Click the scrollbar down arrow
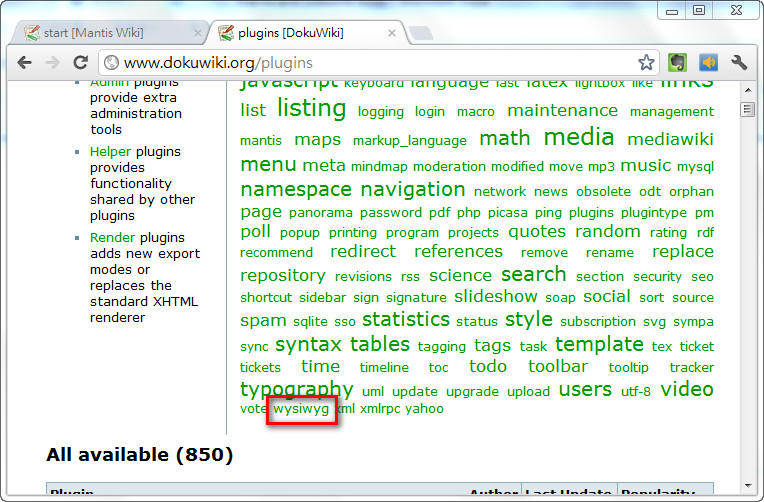The width and height of the screenshot is (764, 502). [747, 485]
